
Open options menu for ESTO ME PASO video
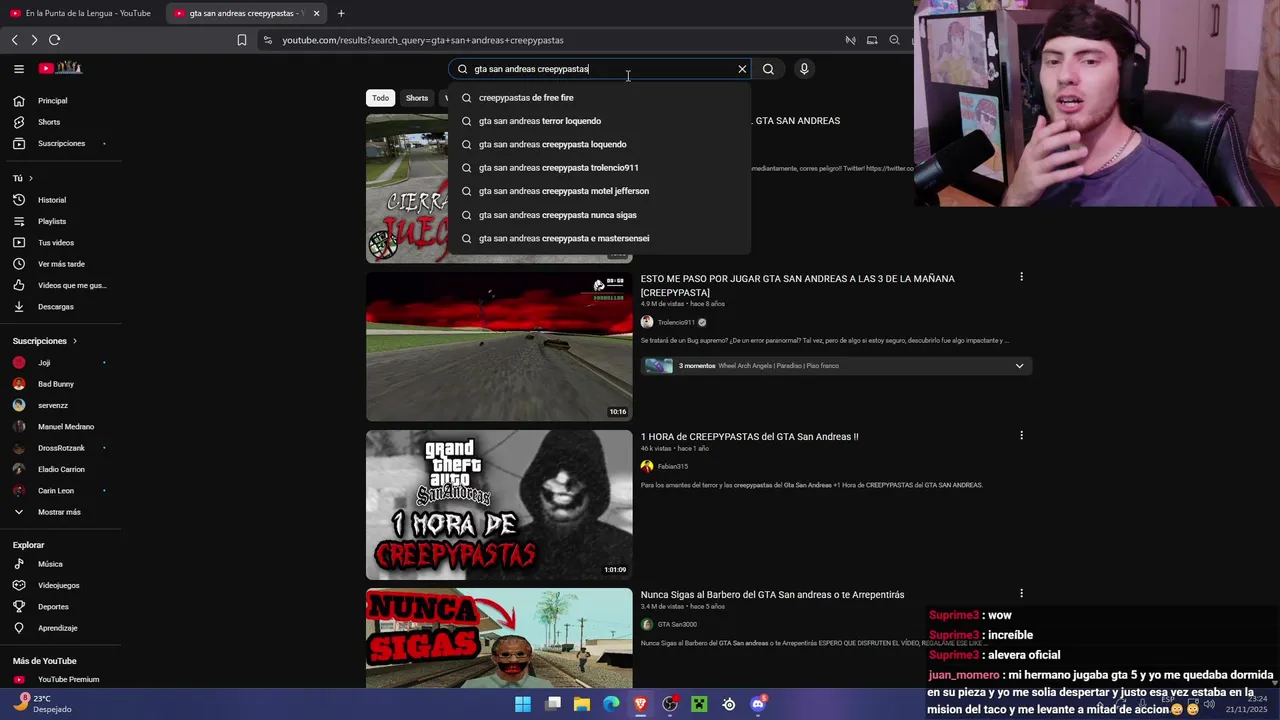(x=1021, y=277)
